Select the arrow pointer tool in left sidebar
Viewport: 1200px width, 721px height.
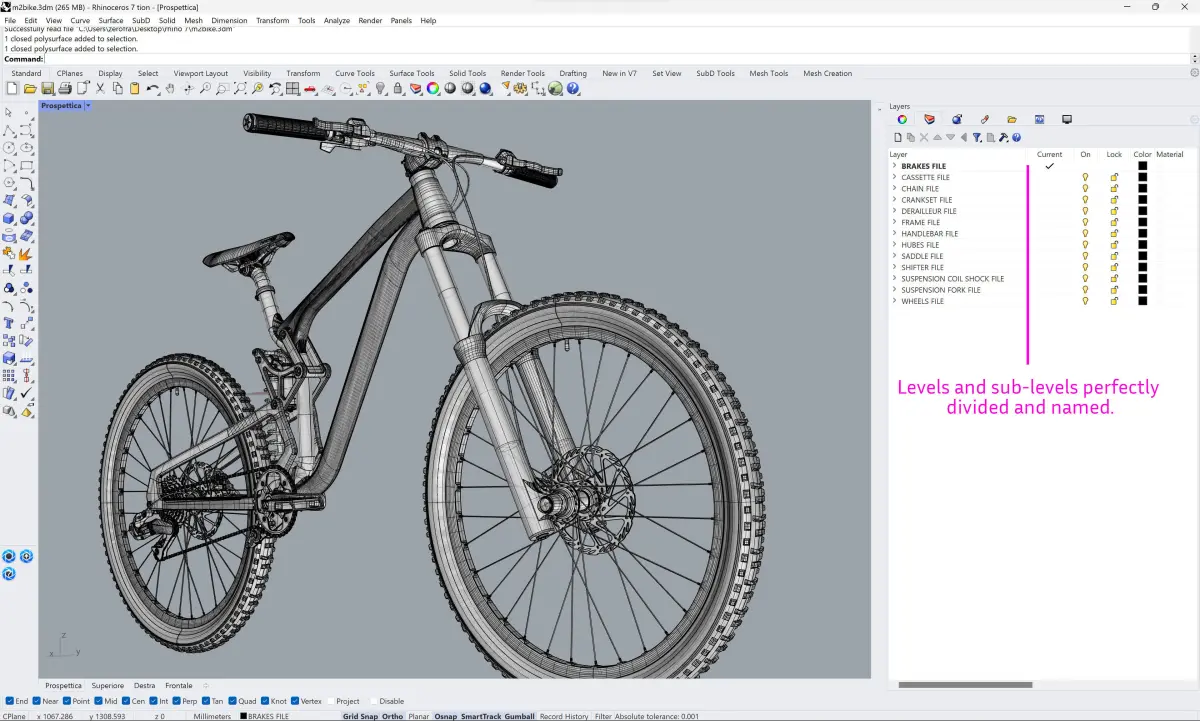click(x=9, y=112)
